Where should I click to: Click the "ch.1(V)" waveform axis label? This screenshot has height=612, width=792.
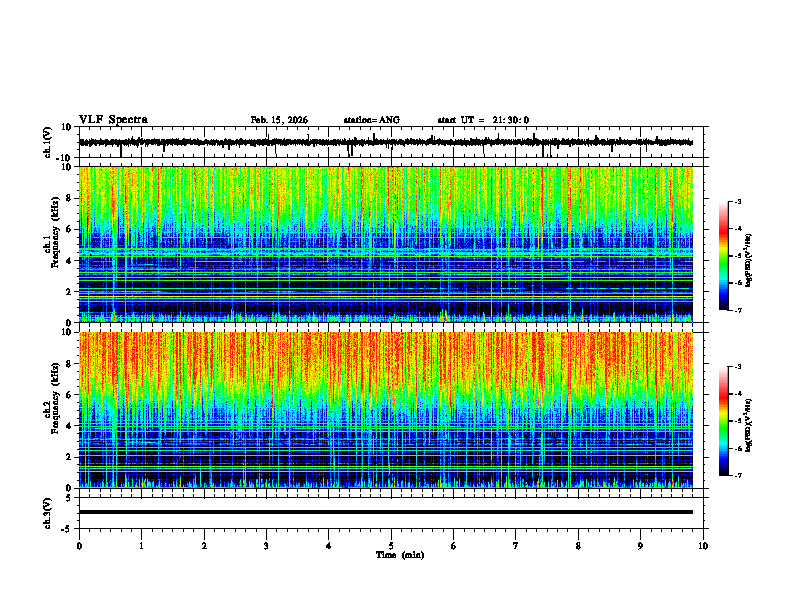point(47,142)
